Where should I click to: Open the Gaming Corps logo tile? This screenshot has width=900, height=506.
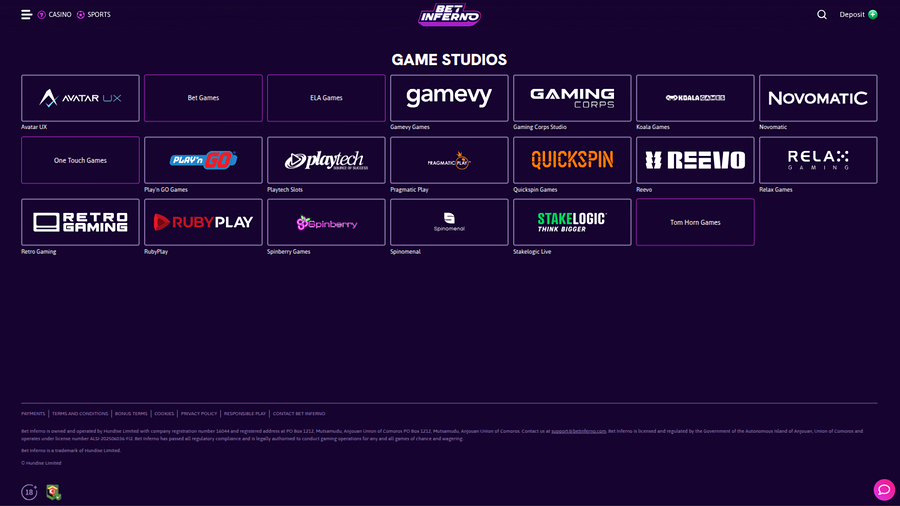click(572, 98)
